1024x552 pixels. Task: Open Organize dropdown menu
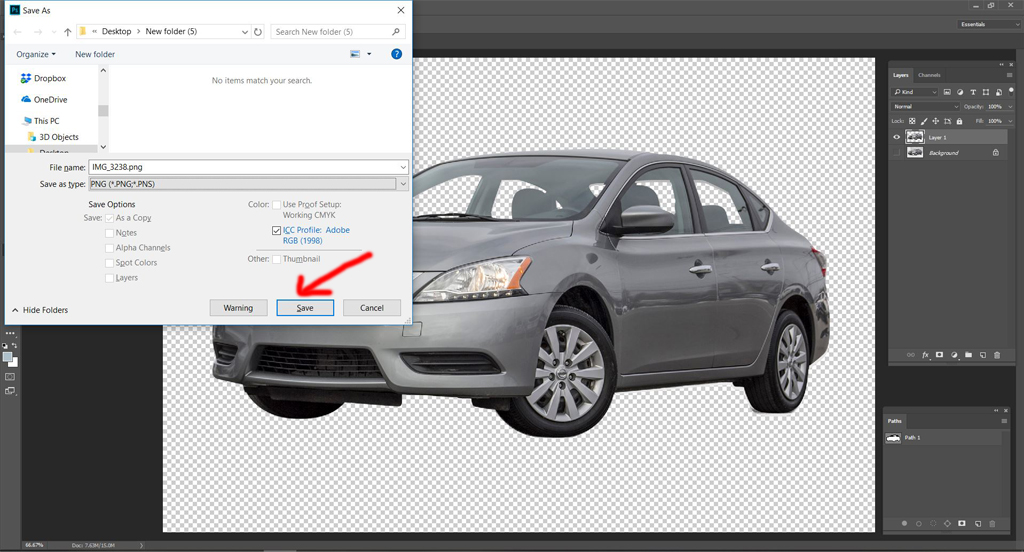pos(36,54)
